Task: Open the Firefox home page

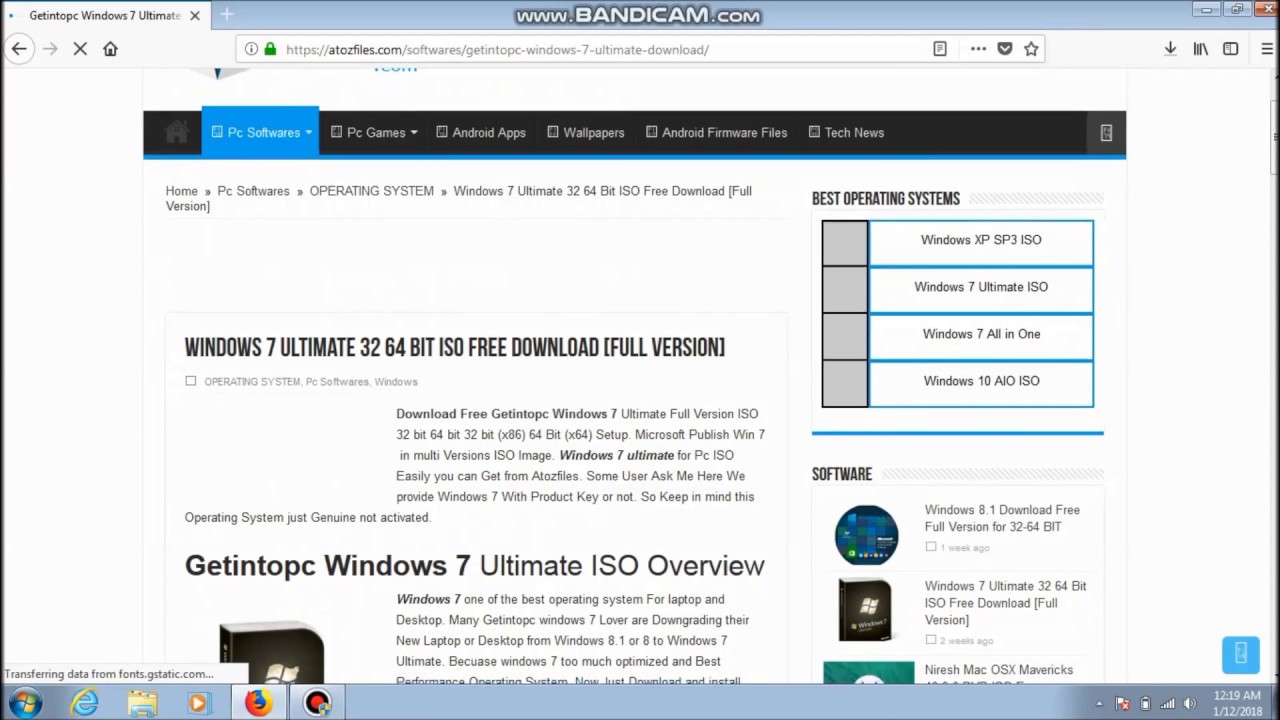Action: (110, 49)
